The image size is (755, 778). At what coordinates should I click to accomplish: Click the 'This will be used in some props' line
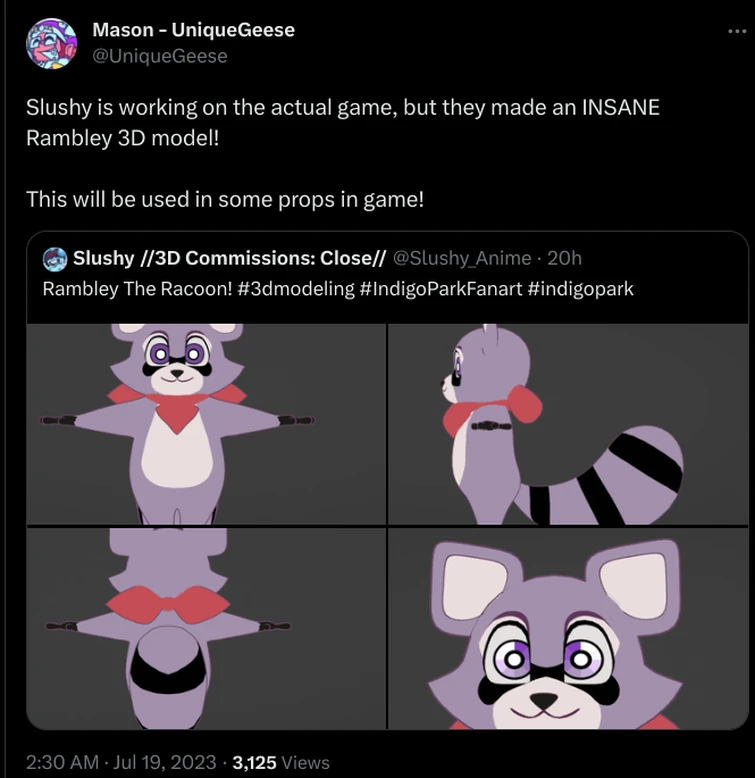[x=226, y=199]
